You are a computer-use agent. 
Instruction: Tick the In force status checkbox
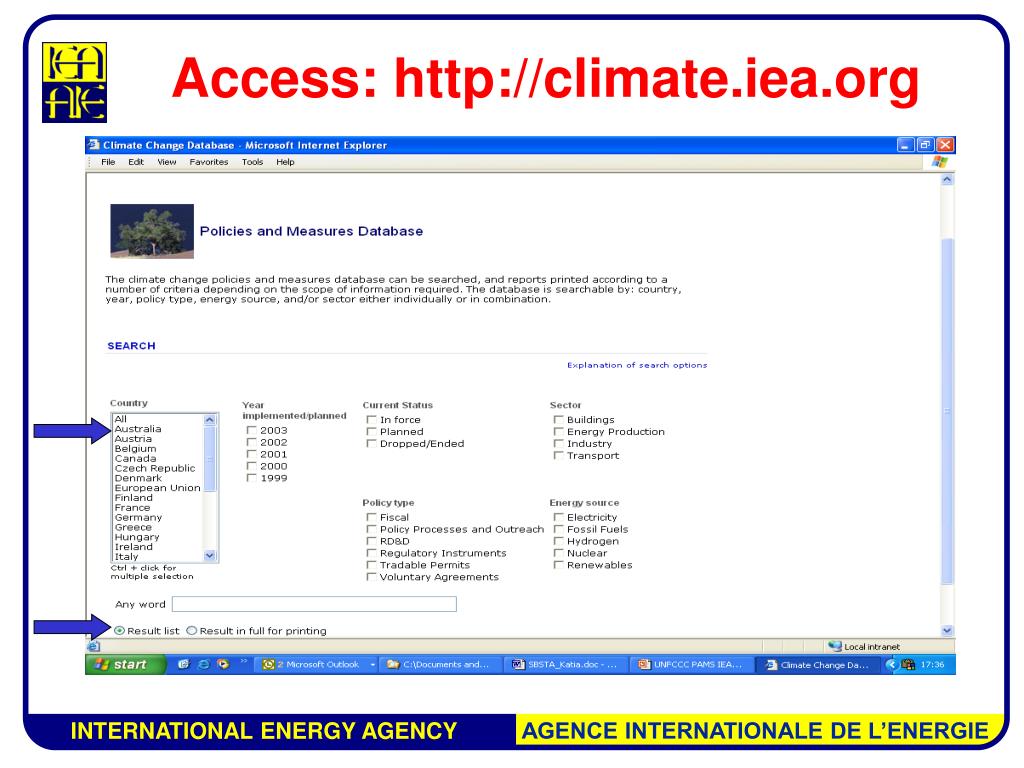point(372,419)
